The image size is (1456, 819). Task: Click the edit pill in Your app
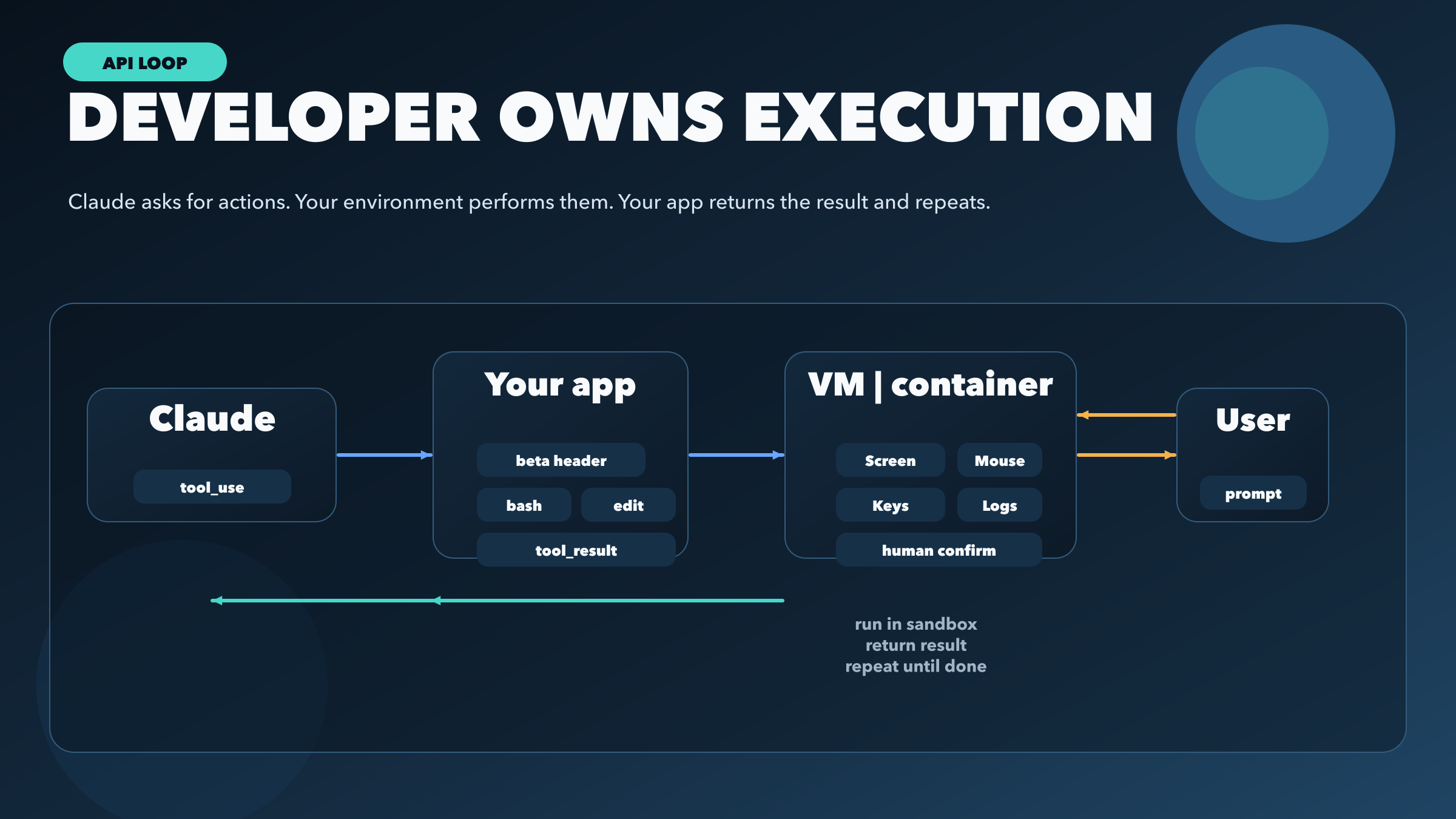[x=628, y=505]
